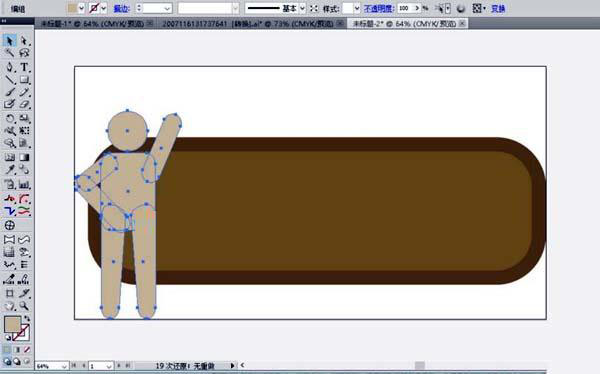This screenshot has height=374, width=600.
Task: Select the Direct Selection tool
Action: (24, 41)
